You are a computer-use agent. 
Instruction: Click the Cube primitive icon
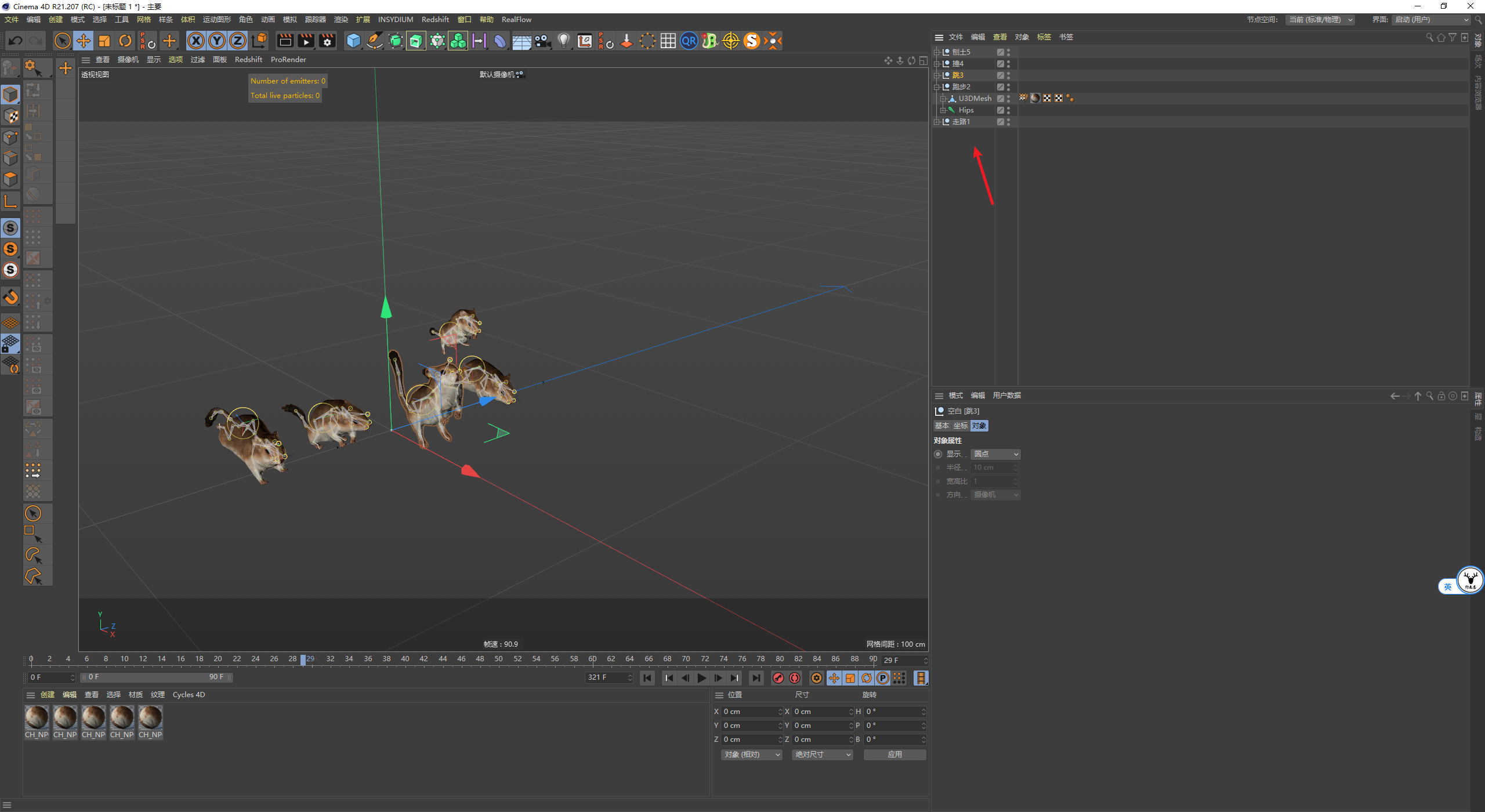353,41
